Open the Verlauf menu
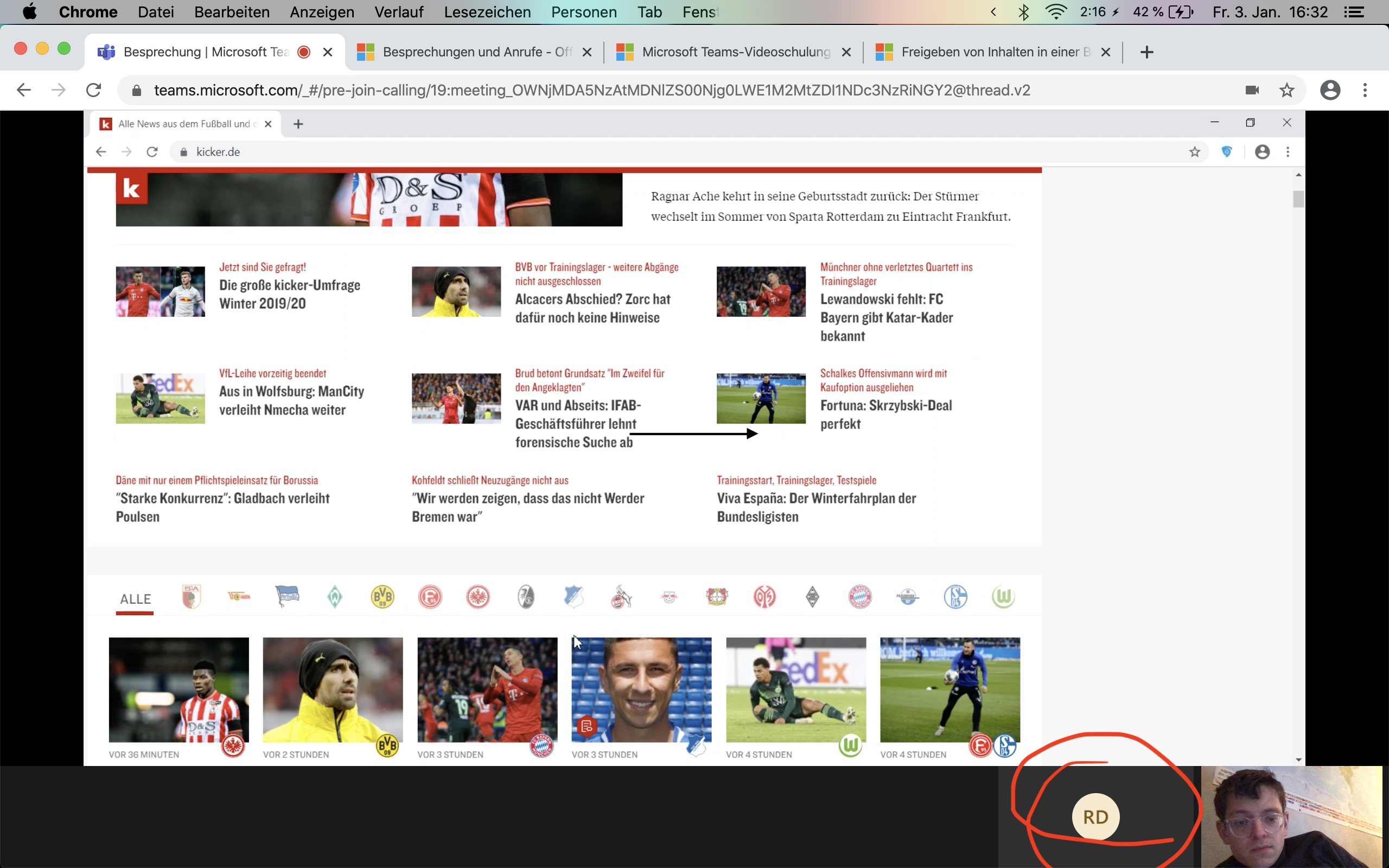Image resolution: width=1389 pixels, height=868 pixels. tap(399, 12)
